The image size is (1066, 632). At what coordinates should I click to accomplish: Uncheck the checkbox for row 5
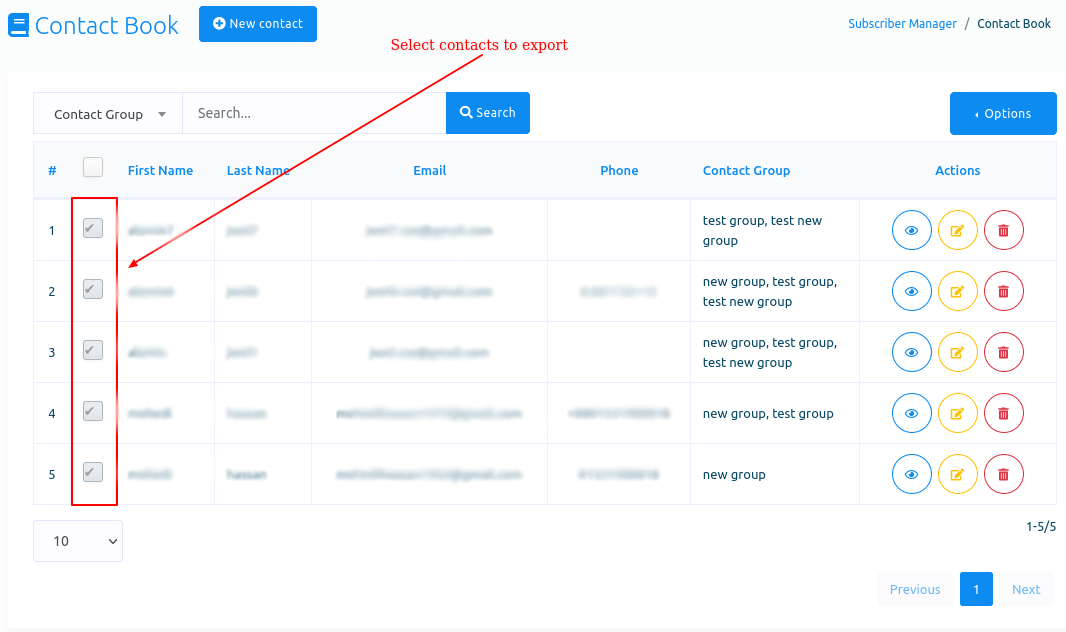(x=93, y=472)
